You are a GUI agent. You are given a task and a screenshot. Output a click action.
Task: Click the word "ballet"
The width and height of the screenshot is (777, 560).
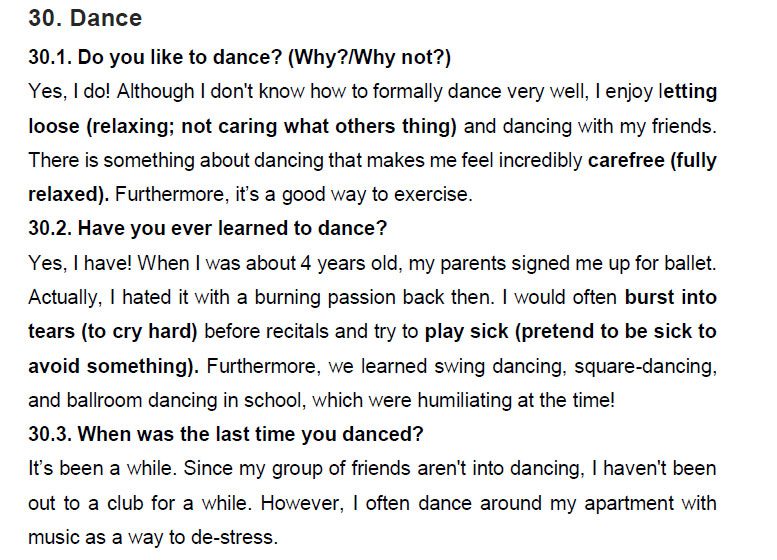point(691,263)
